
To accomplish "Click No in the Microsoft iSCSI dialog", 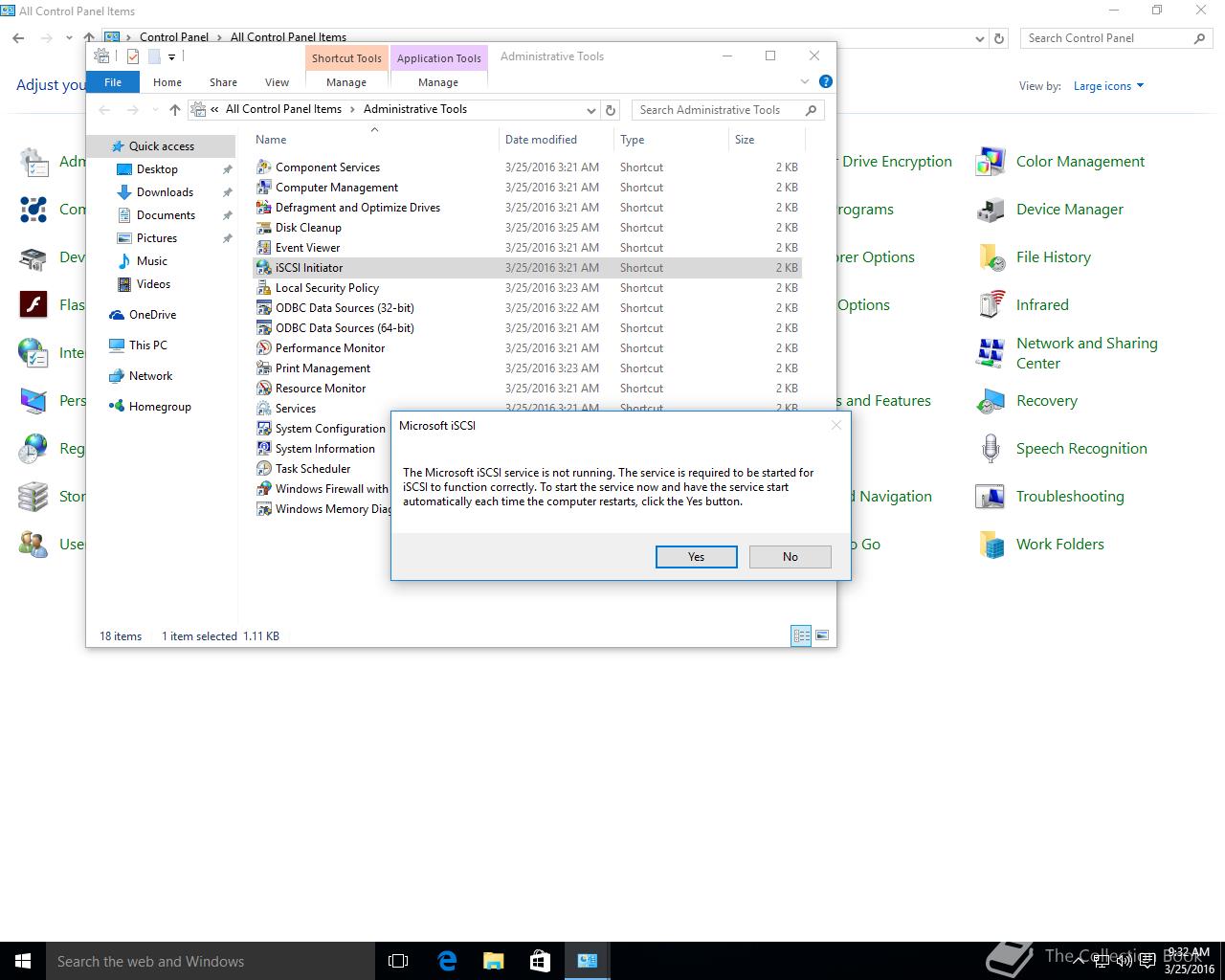I will pos(790,557).
